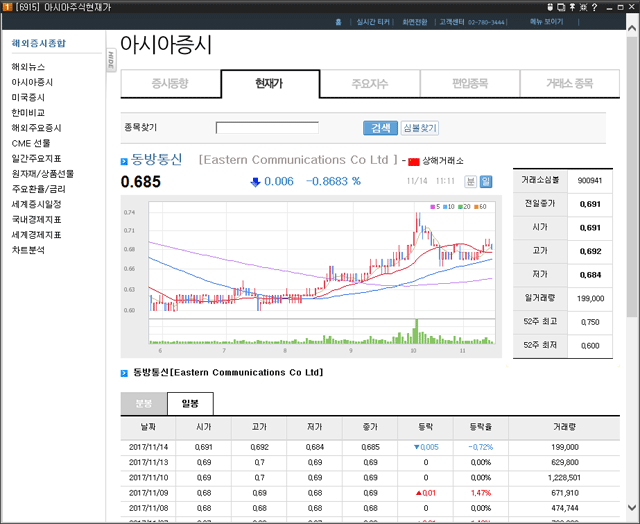This screenshot has width=640, height=524.
Task: Click the duplicate window icon in title bar
Action: pos(561,7)
